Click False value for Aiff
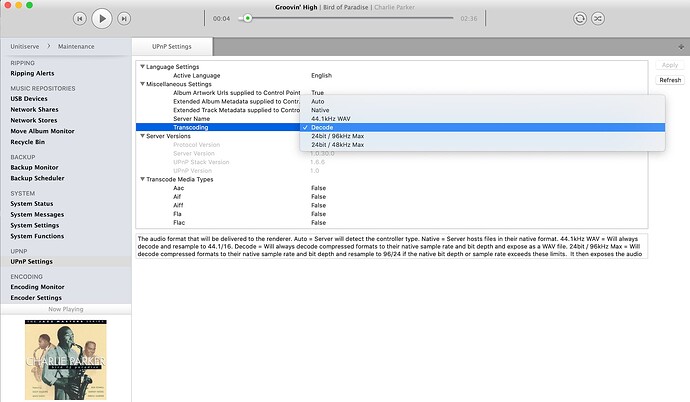The image size is (690, 402). tap(319, 205)
